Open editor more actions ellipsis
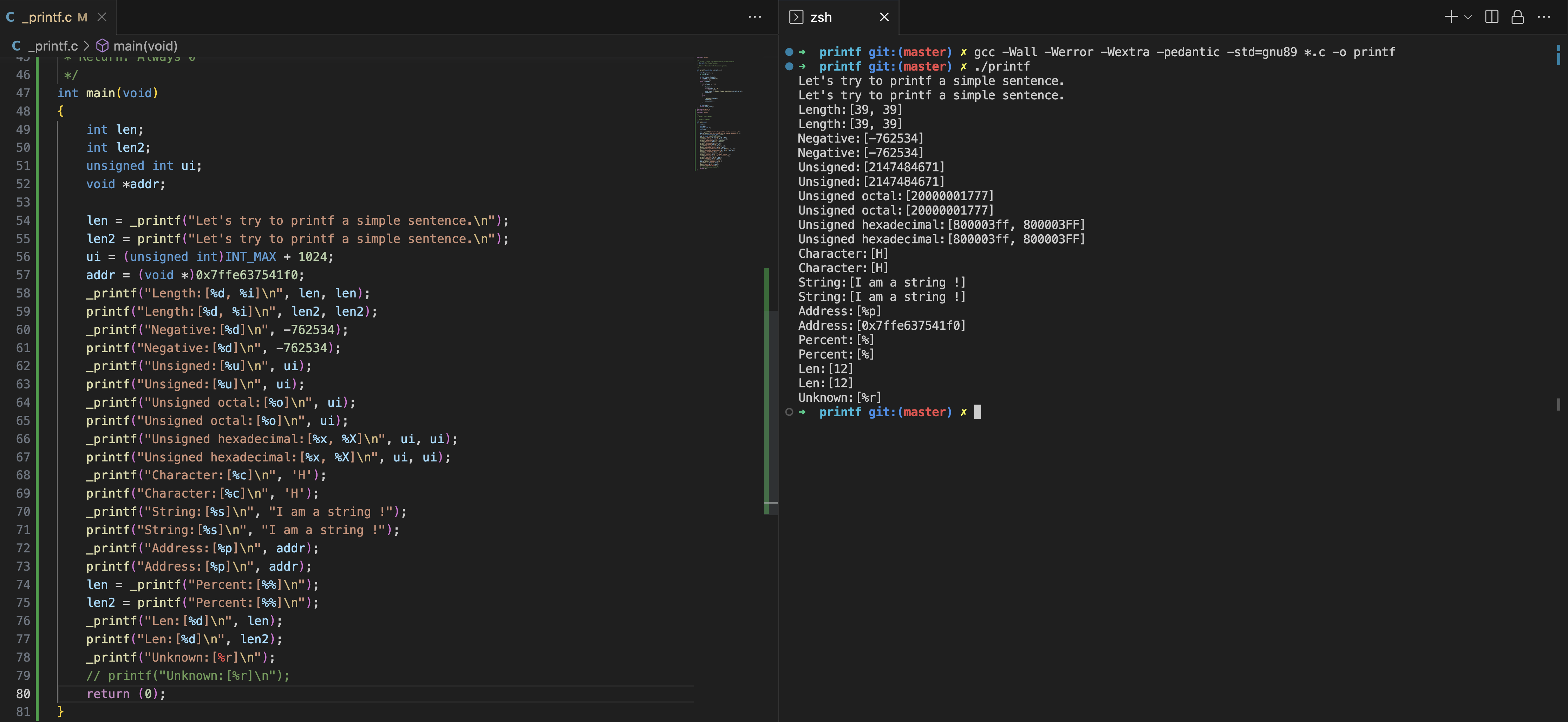 tap(755, 17)
